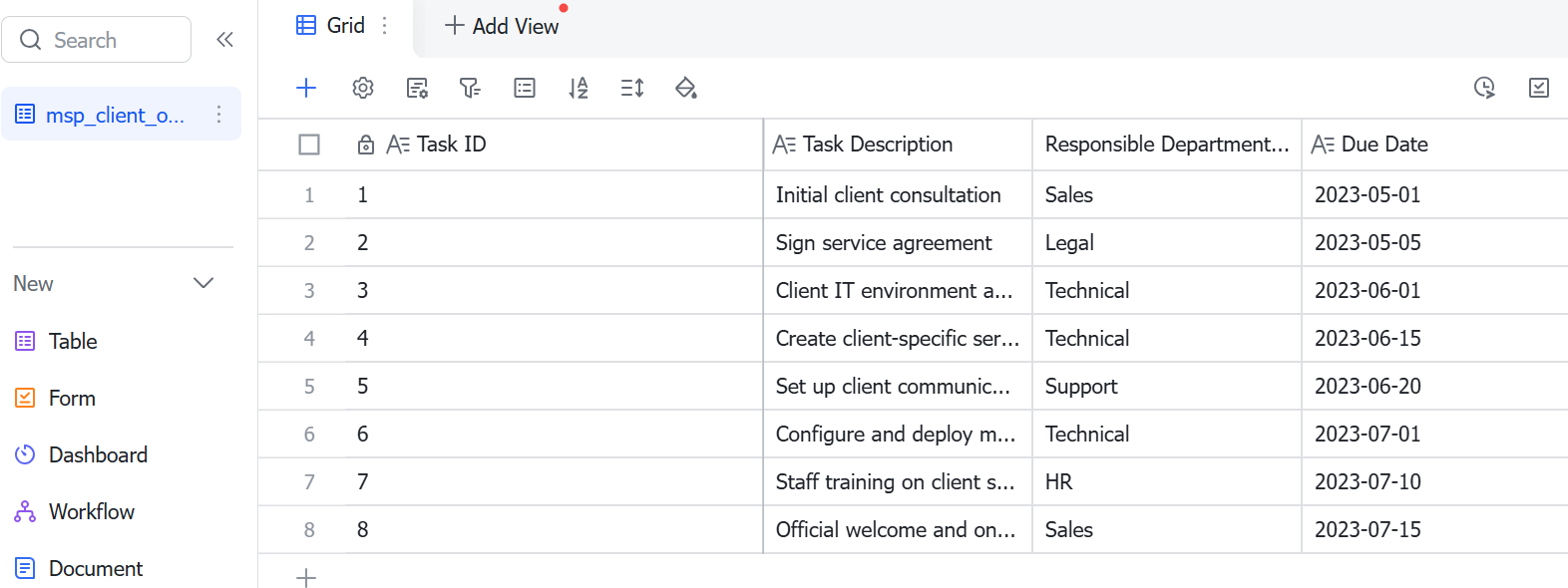This screenshot has height=588, width=1568.
Task: Click the HR department cell
Action: point(1167,482)
